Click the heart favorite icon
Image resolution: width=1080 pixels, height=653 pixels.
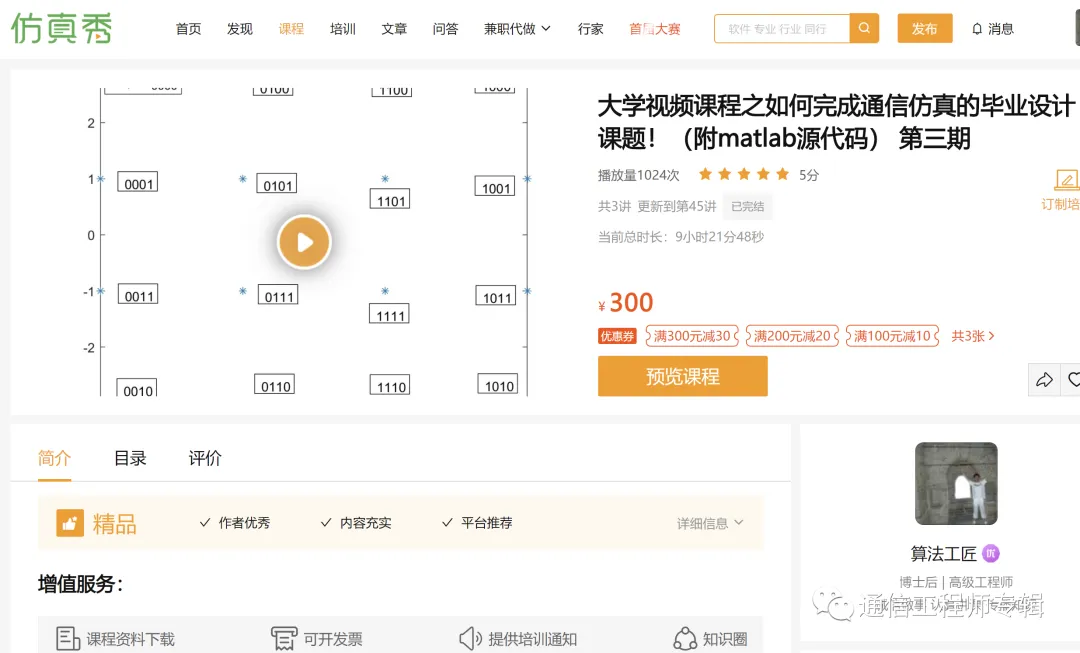point(1073,380)
